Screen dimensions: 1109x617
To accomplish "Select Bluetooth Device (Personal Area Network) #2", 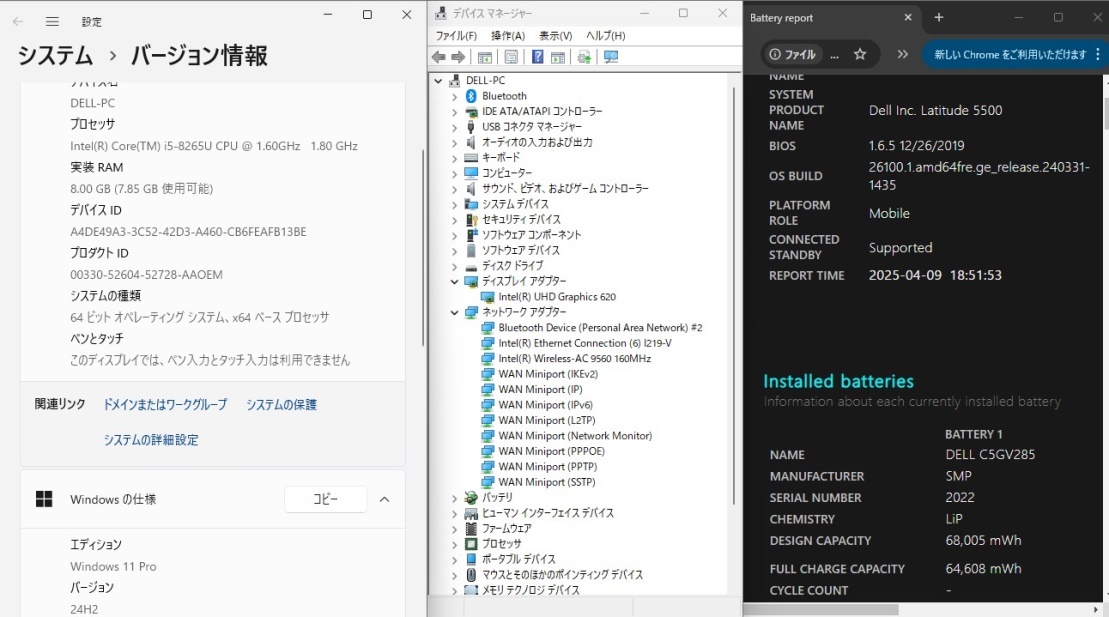I will click(600, 328).
